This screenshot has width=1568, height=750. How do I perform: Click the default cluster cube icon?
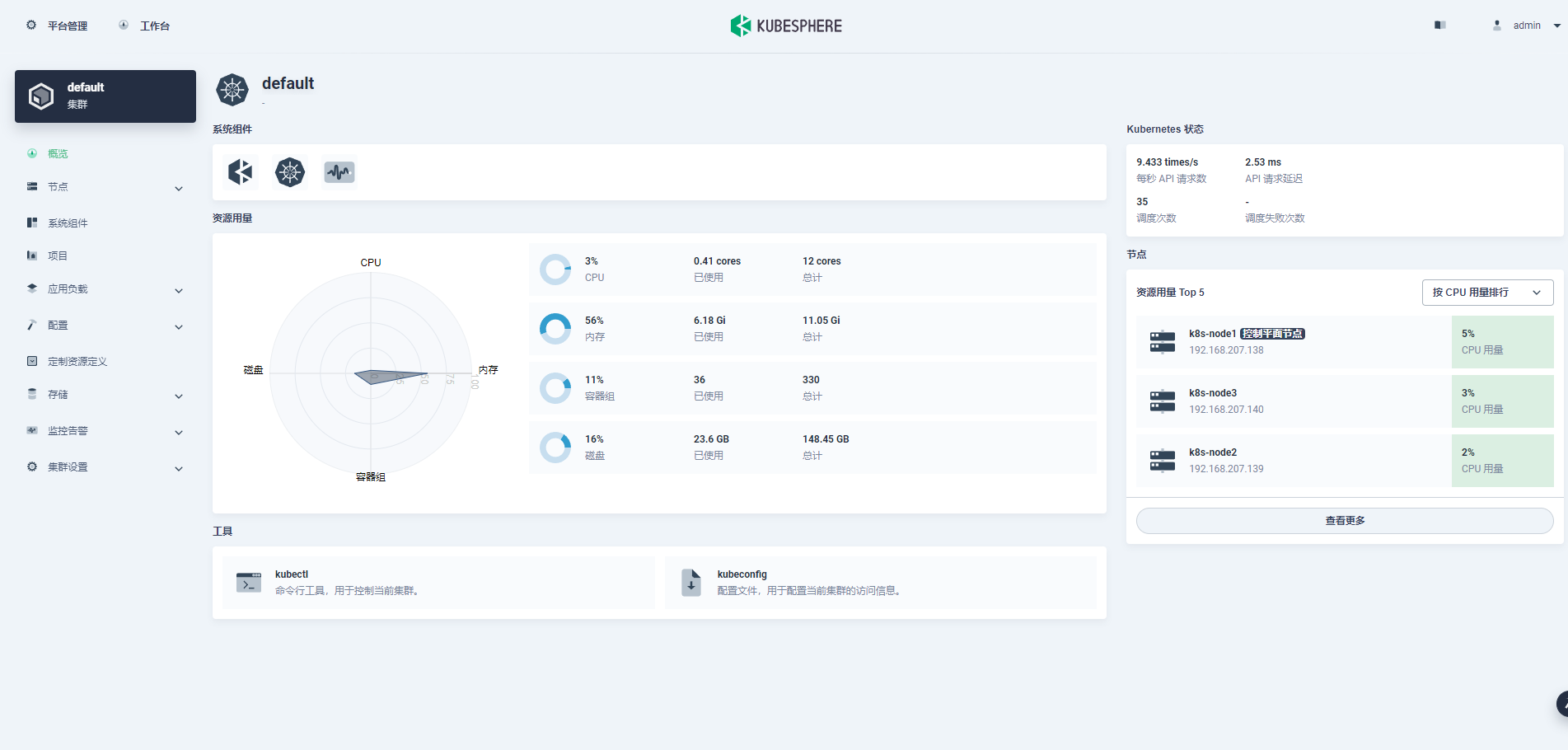pyautogui.click(x=41, y=96)
